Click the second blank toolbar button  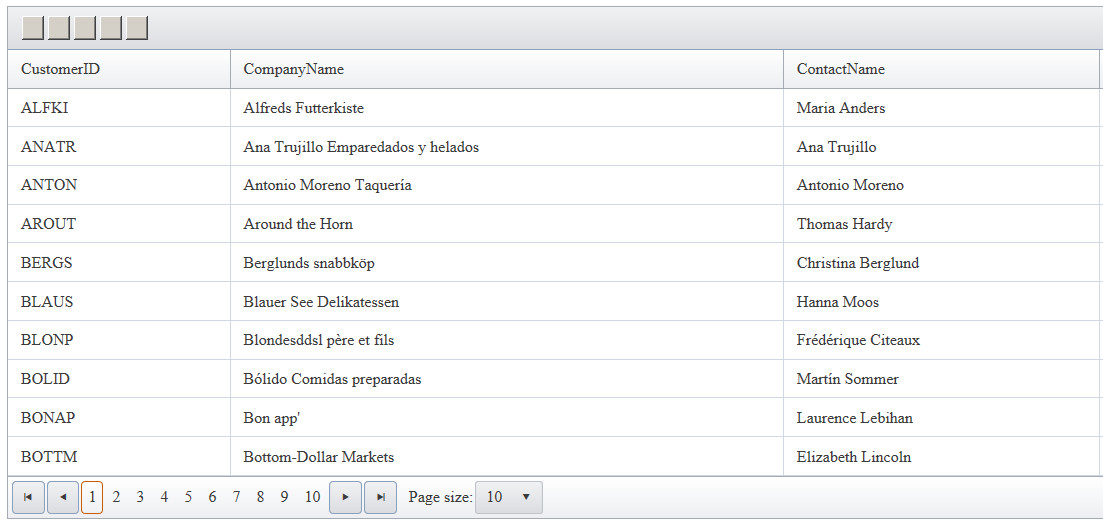pos(59,28)
